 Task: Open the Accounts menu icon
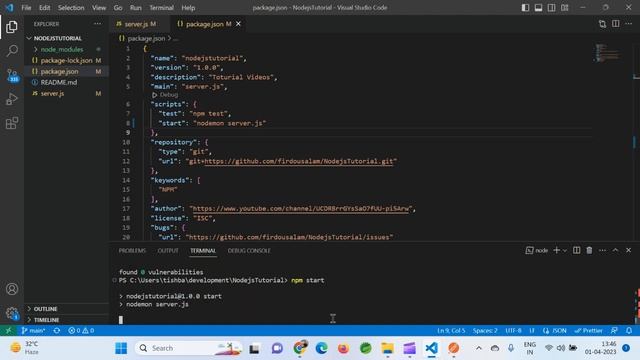12,289
